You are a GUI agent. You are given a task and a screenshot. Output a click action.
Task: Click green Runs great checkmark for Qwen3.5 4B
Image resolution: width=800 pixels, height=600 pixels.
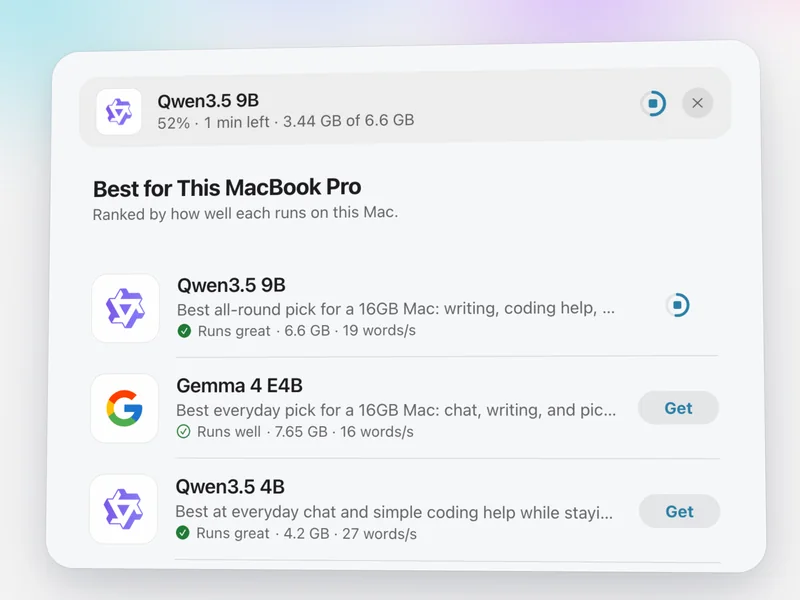click(183, 533)
